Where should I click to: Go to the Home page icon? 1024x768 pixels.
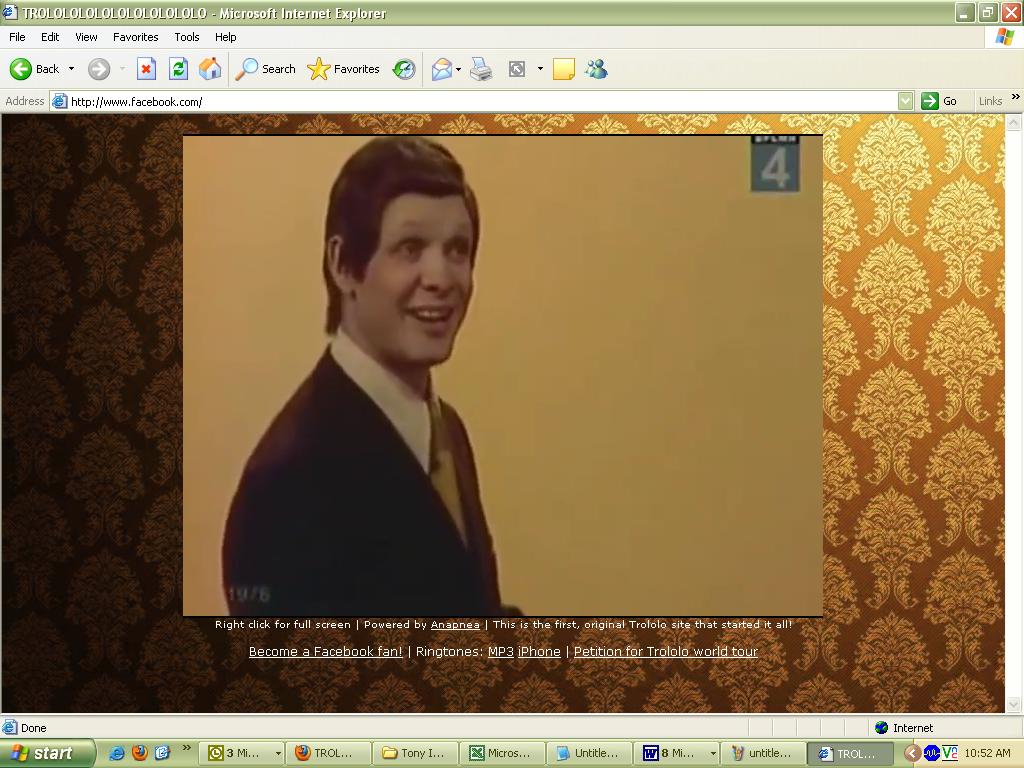tap(210, 69)
